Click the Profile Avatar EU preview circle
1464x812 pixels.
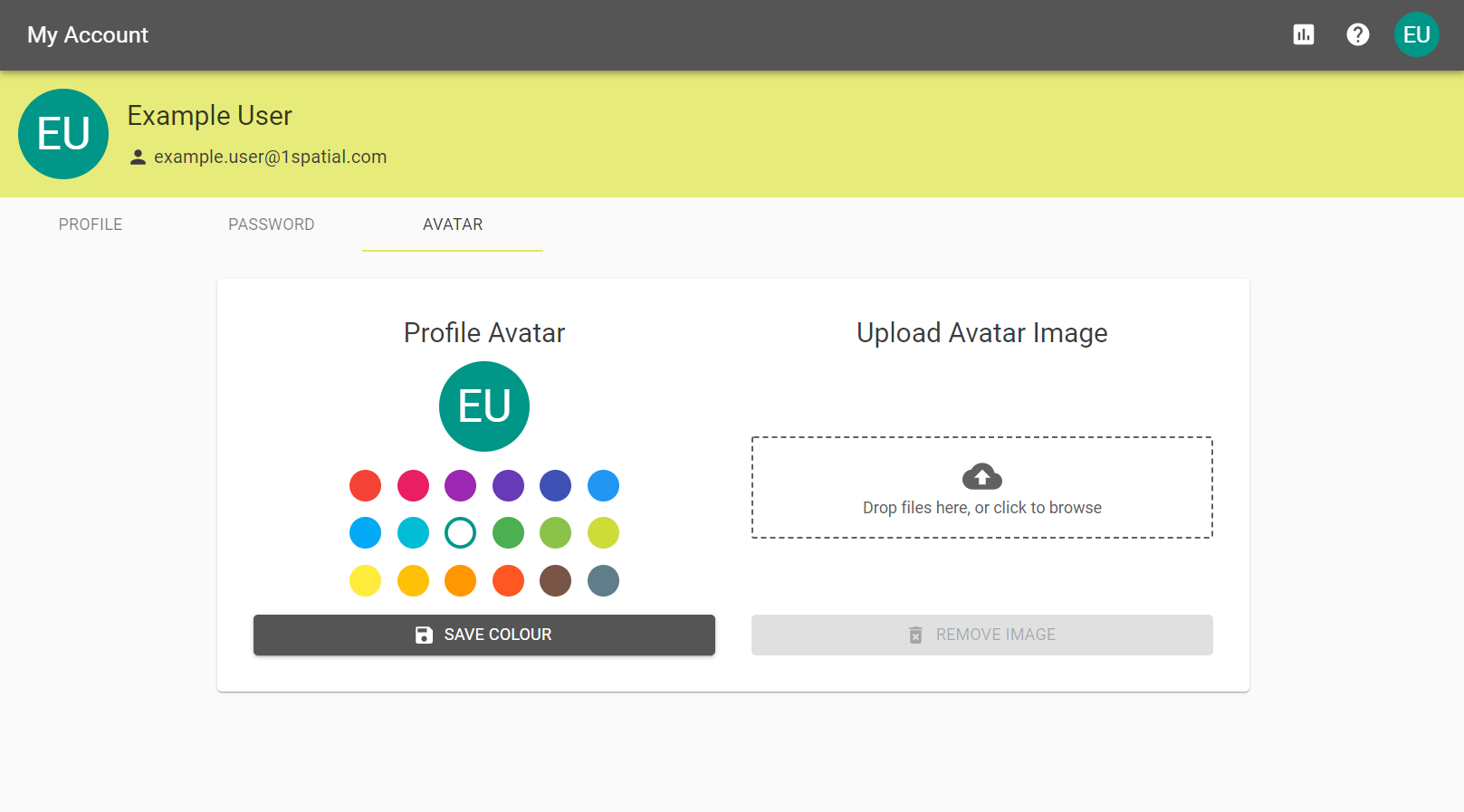pyautogui.click(x=484, y=406)
